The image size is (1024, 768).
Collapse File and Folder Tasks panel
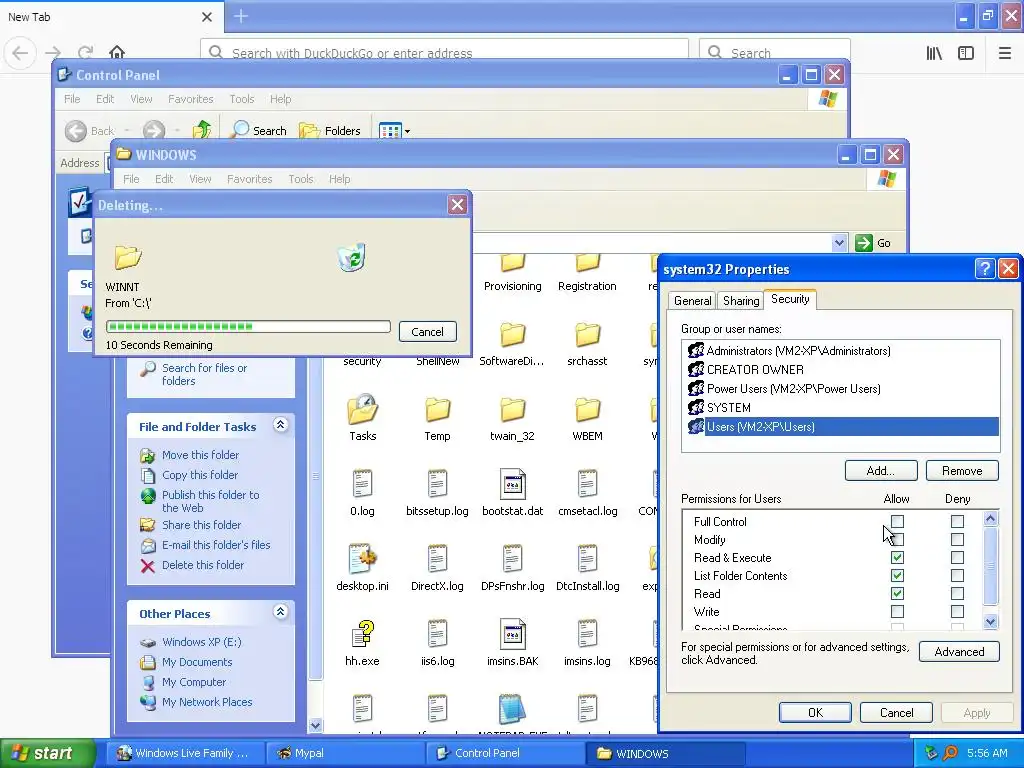280,425
